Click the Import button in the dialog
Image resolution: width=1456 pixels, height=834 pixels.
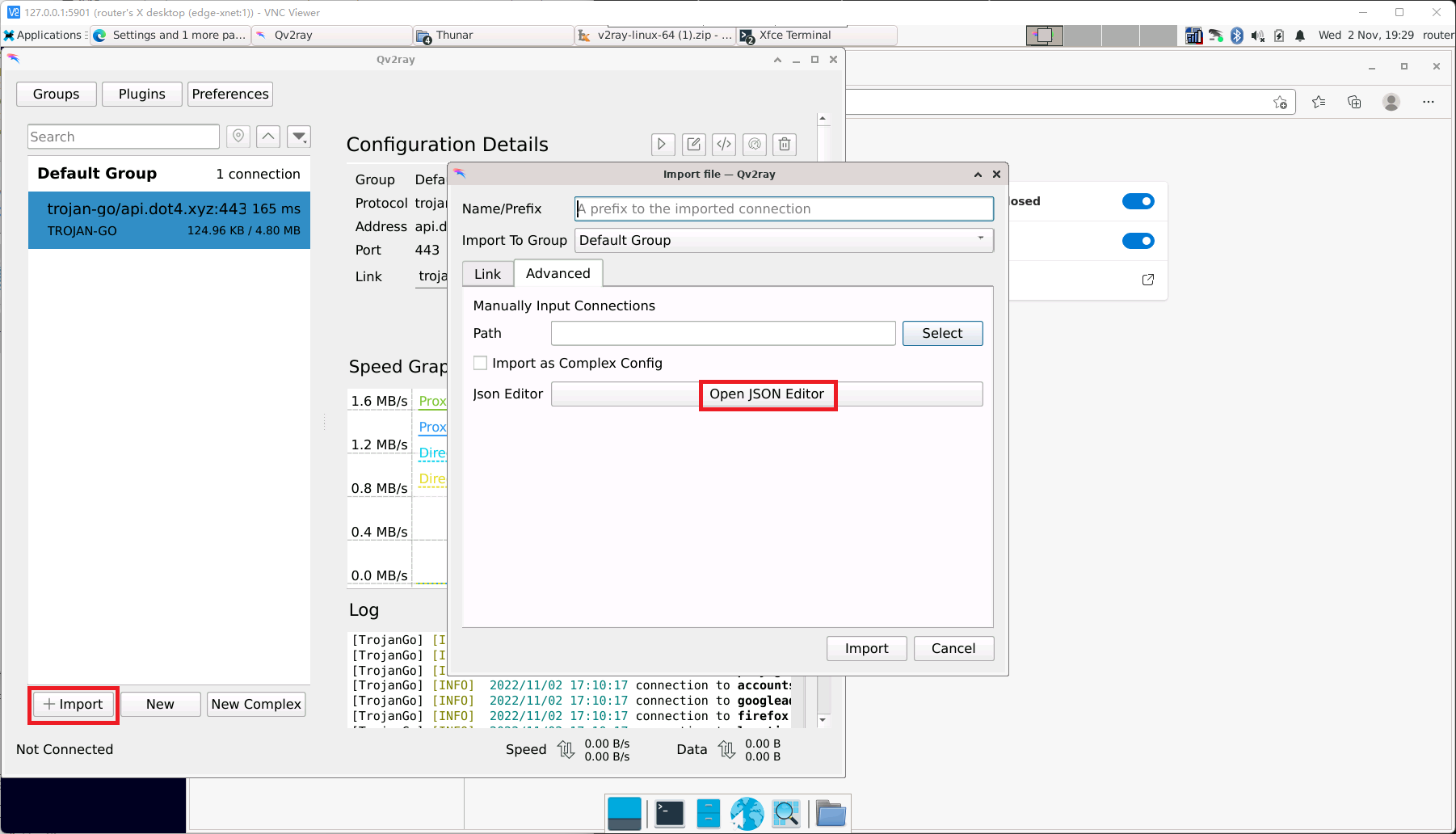(866, 648)
